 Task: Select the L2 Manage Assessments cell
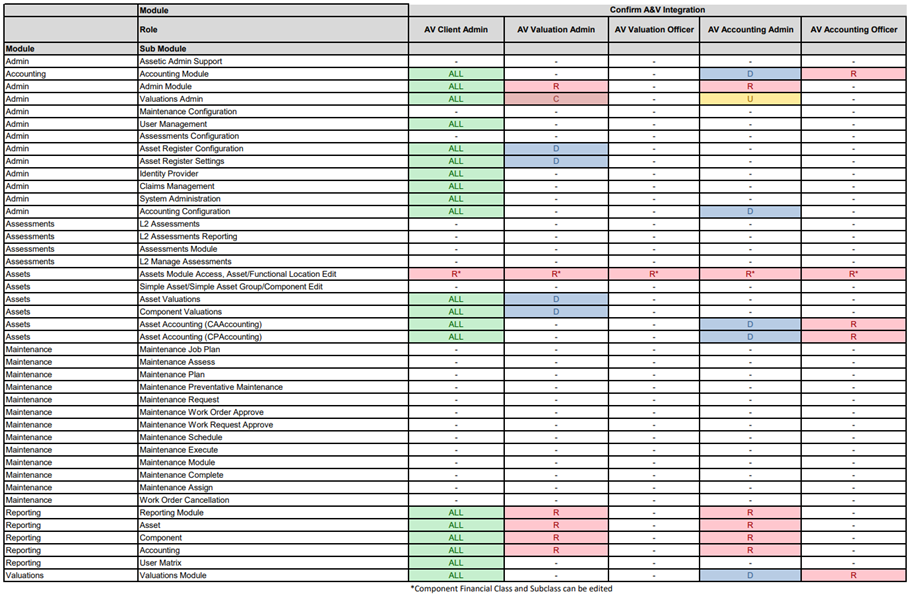[273, 262]
